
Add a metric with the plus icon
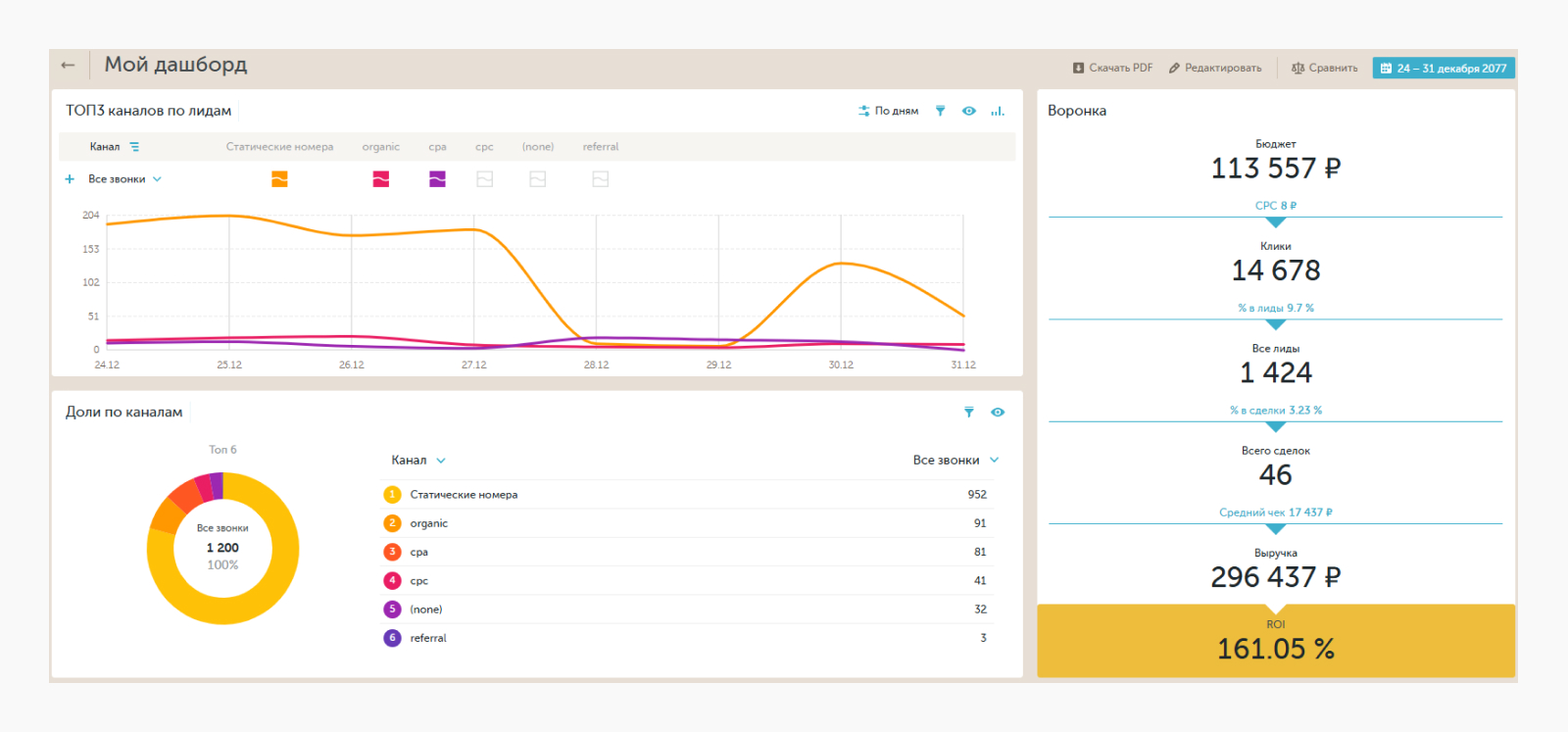point(70,179)
